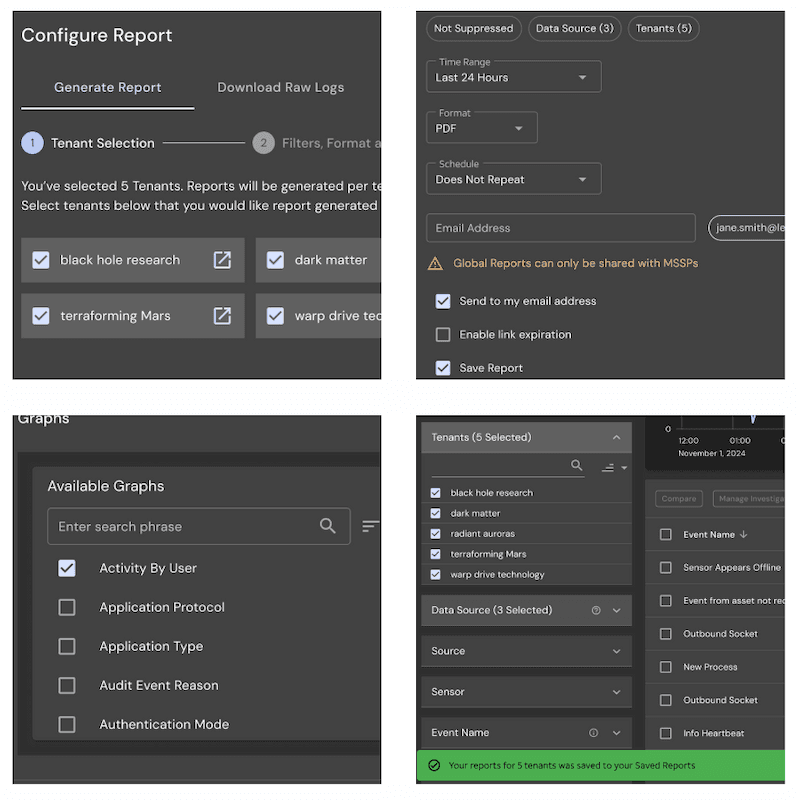This screenshot has width=800, height=800.
Task: Click search icon in Tenants filter panel
Action: click(577, 465)
